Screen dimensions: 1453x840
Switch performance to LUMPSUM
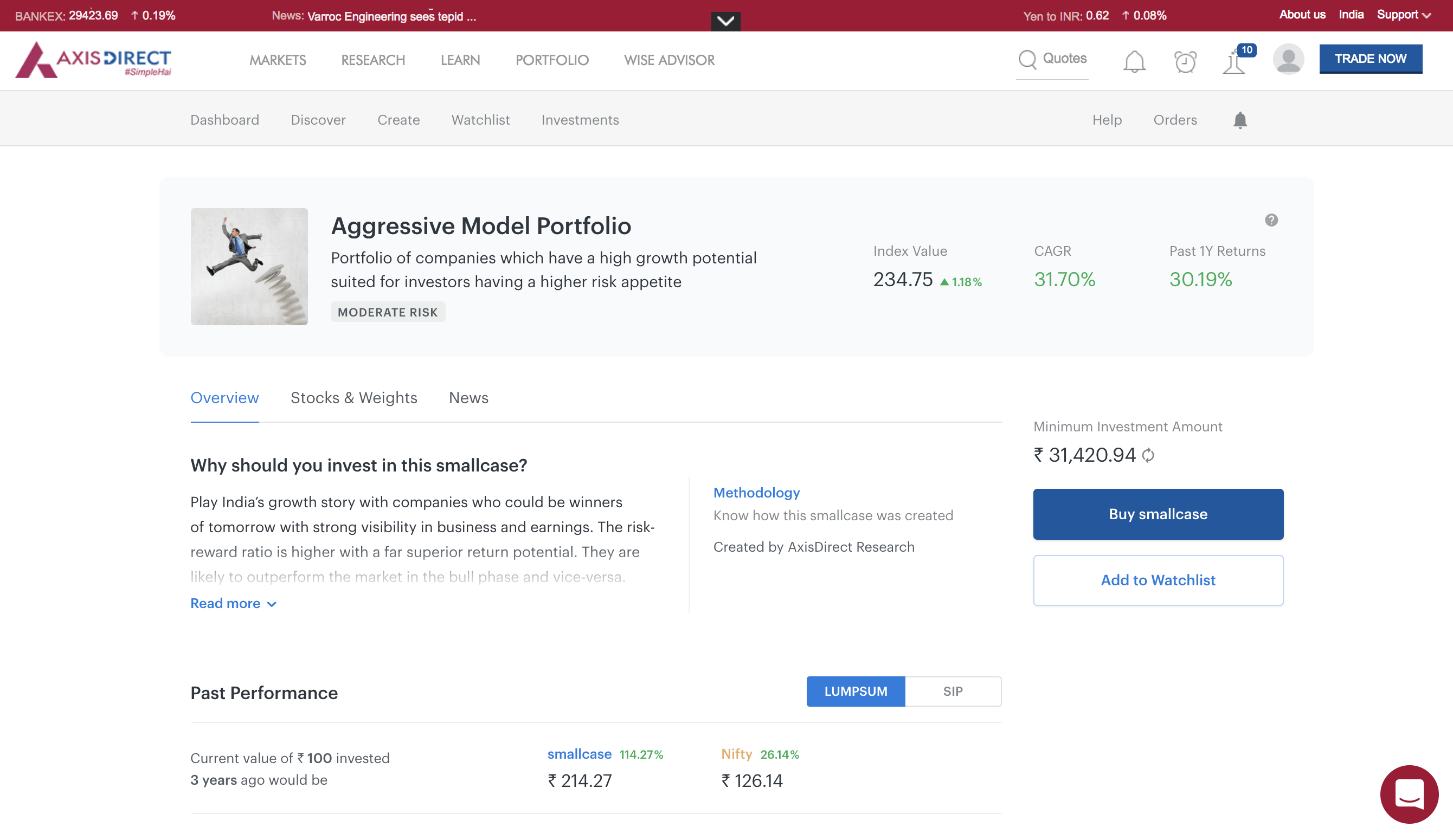tap(856, 692)
